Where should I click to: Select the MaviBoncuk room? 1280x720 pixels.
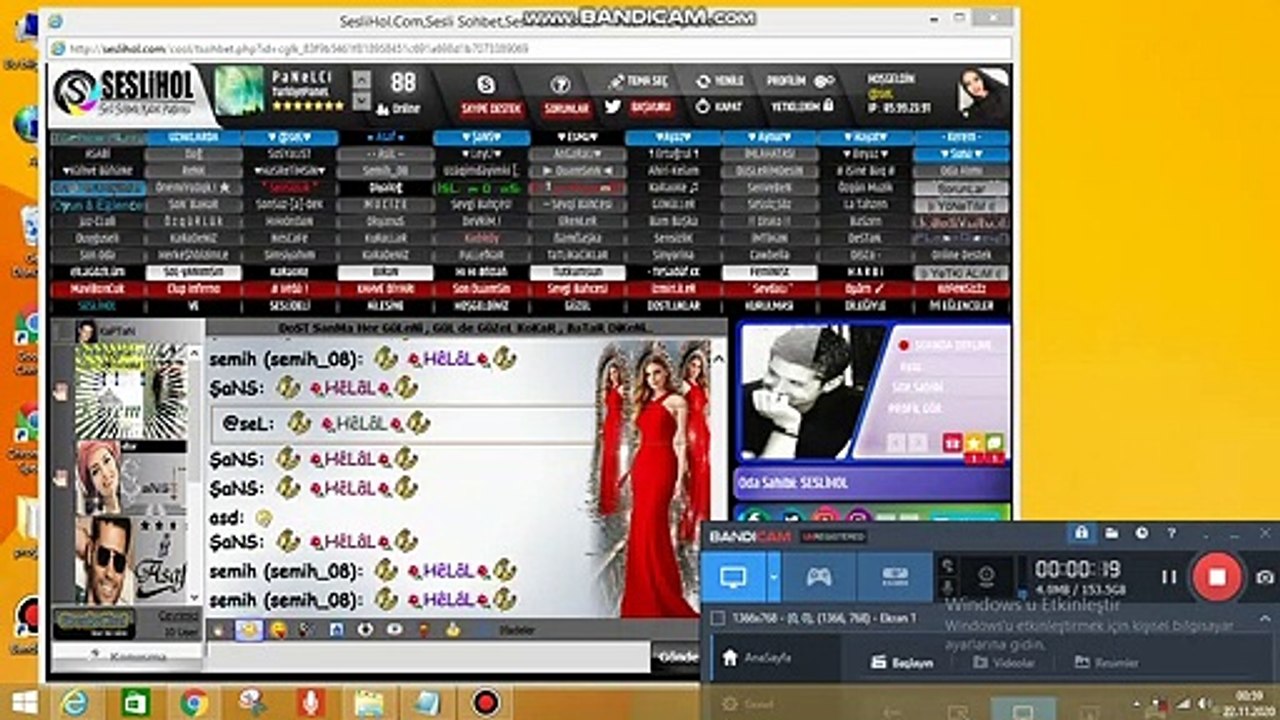tap(98, 289)
